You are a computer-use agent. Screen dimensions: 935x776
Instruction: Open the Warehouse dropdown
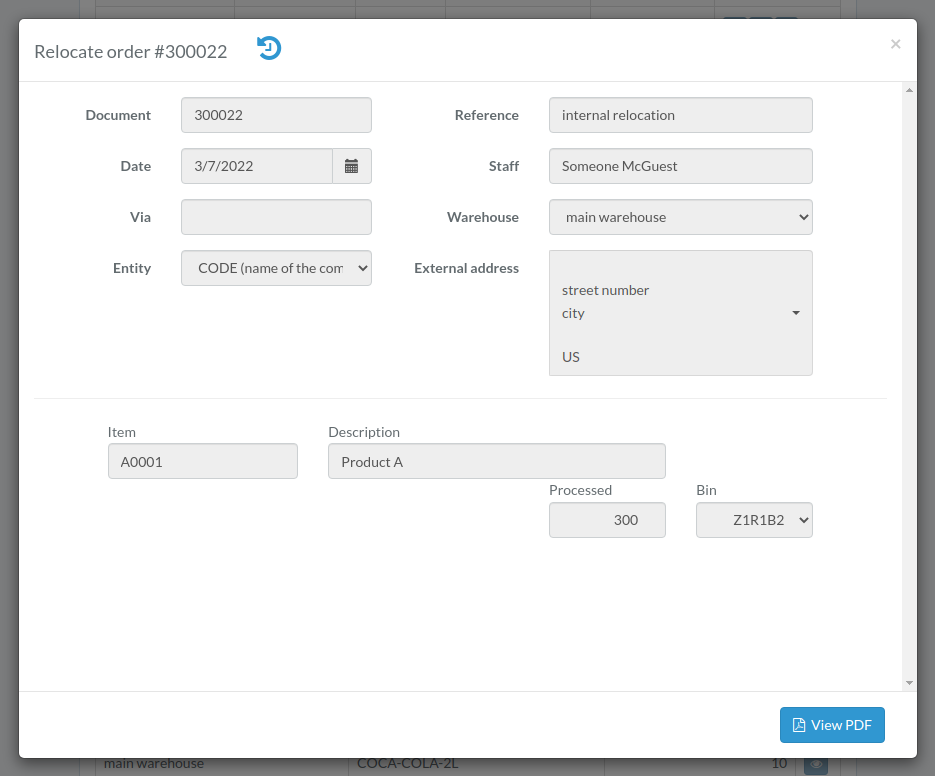point(680,217)
